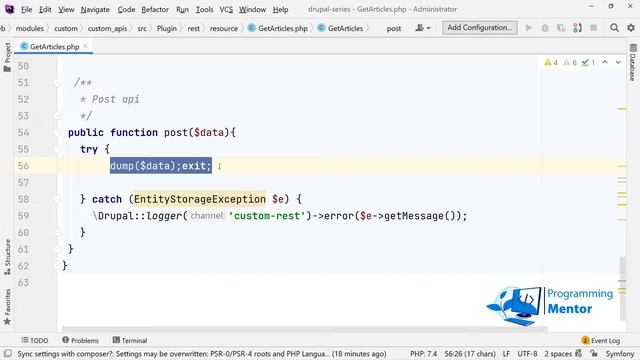Click the Plugin breadcrumb
Screen dimensions: 640x360
(x=167, y=28)
